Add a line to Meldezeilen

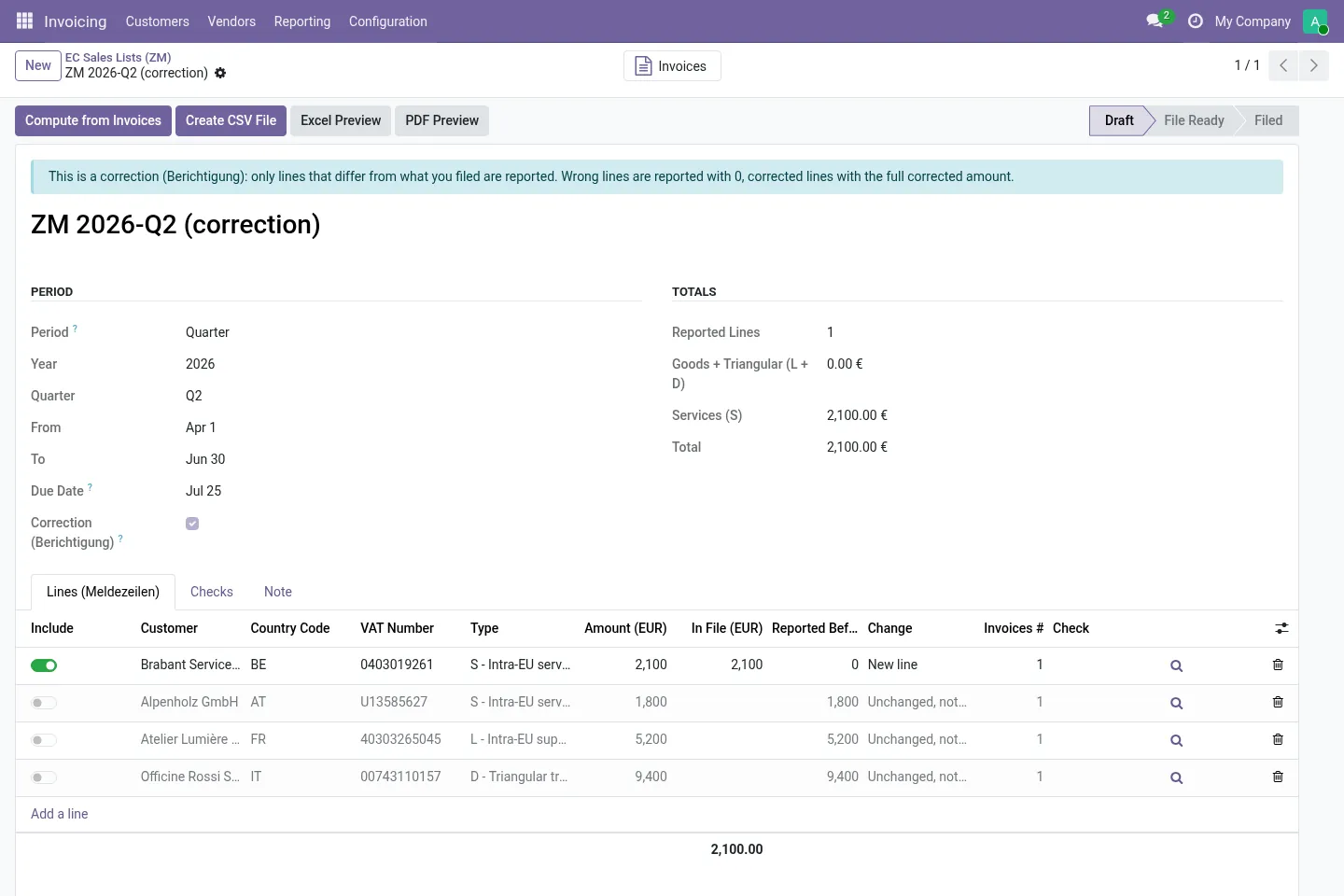[60, 814]
